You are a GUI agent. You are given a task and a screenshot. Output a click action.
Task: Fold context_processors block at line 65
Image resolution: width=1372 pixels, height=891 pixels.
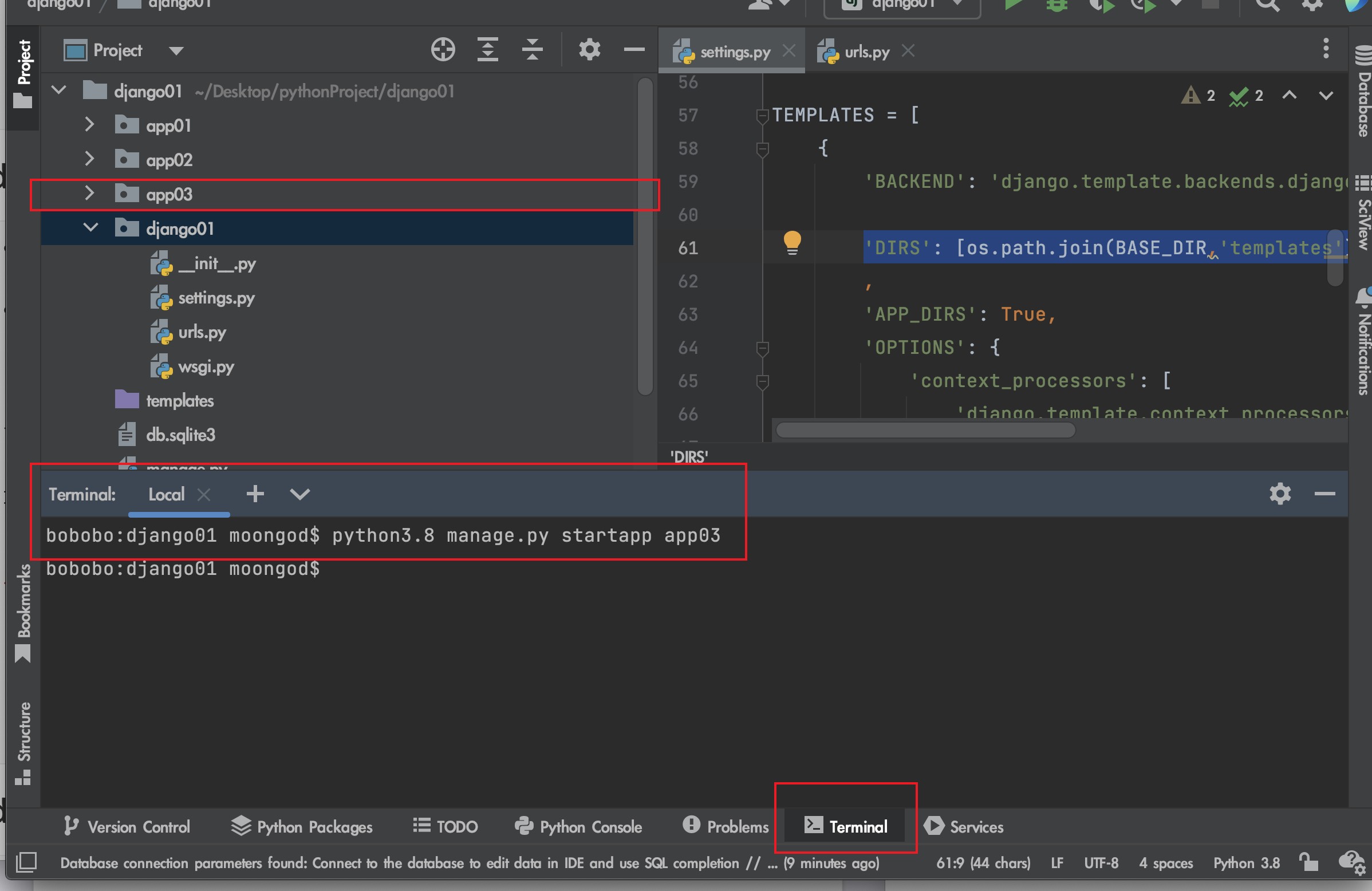coord(762,381)
